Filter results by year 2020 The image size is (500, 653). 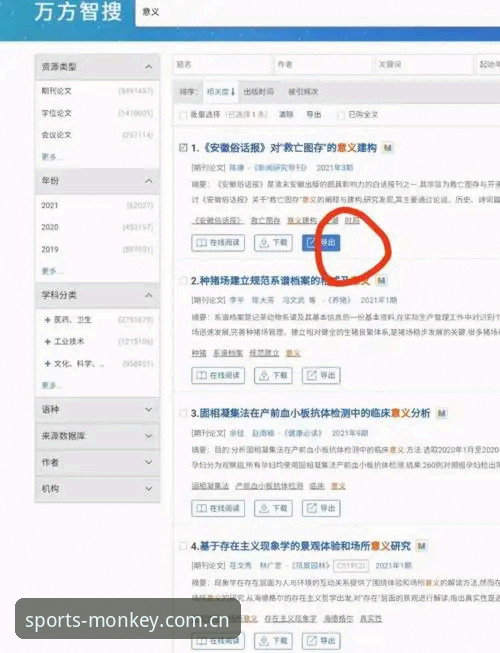[50, 227]
